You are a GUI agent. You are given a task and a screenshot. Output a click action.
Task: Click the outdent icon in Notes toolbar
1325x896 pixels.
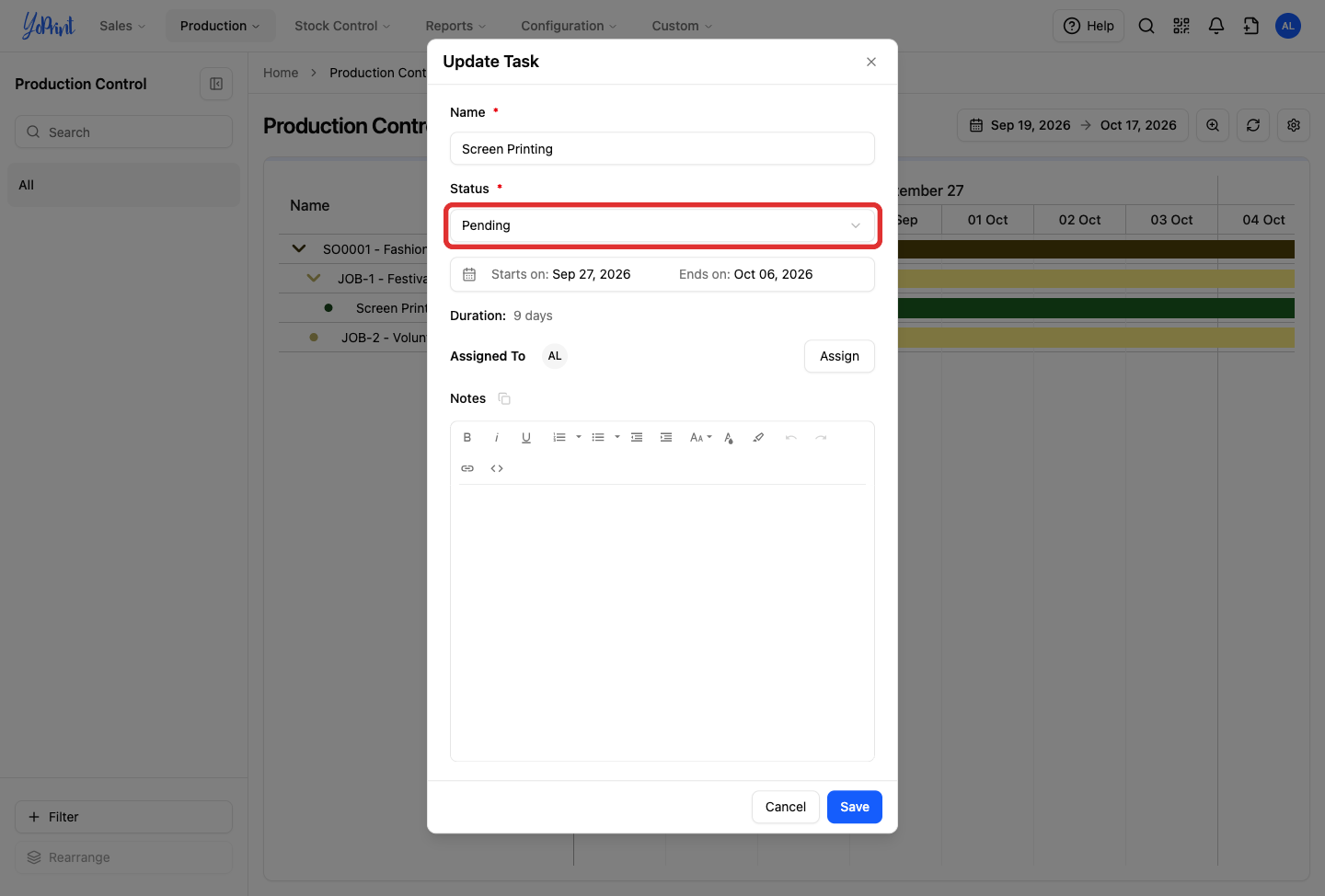coord(637,438)
